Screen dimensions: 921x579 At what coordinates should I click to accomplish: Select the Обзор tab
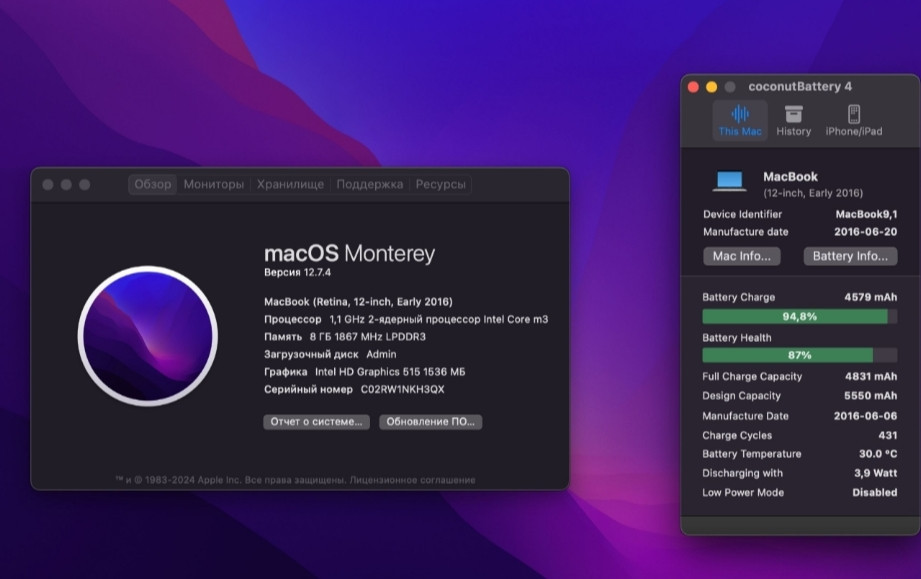[153, 184]
